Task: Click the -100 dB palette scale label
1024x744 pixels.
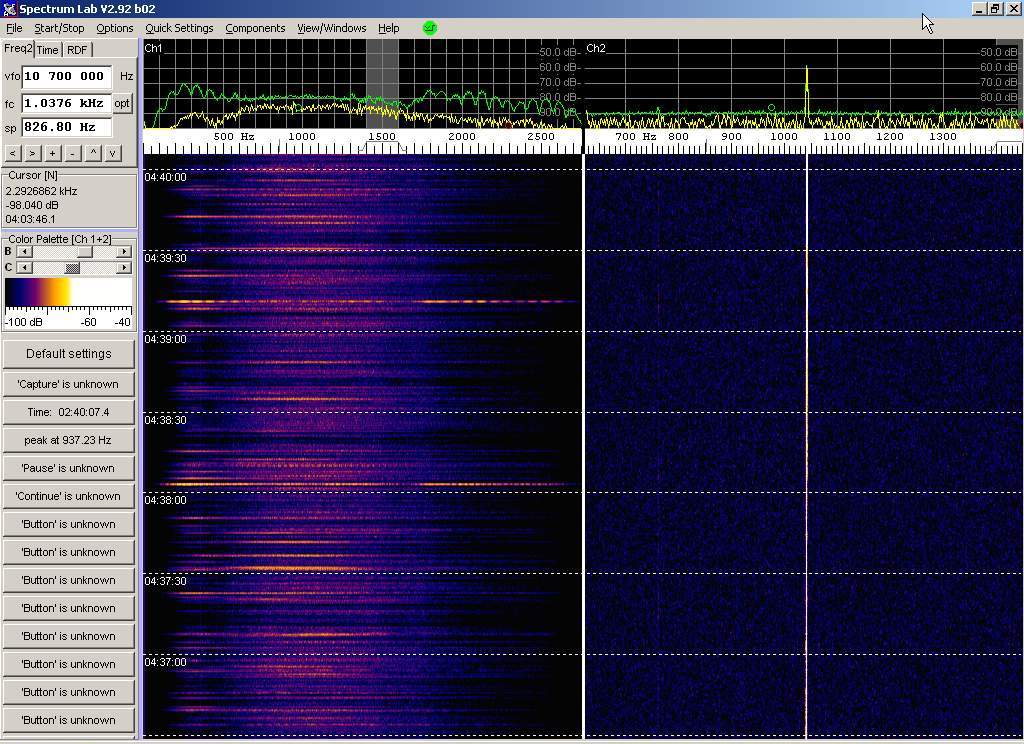Action: pyautogui.click(x=24, y=322)
